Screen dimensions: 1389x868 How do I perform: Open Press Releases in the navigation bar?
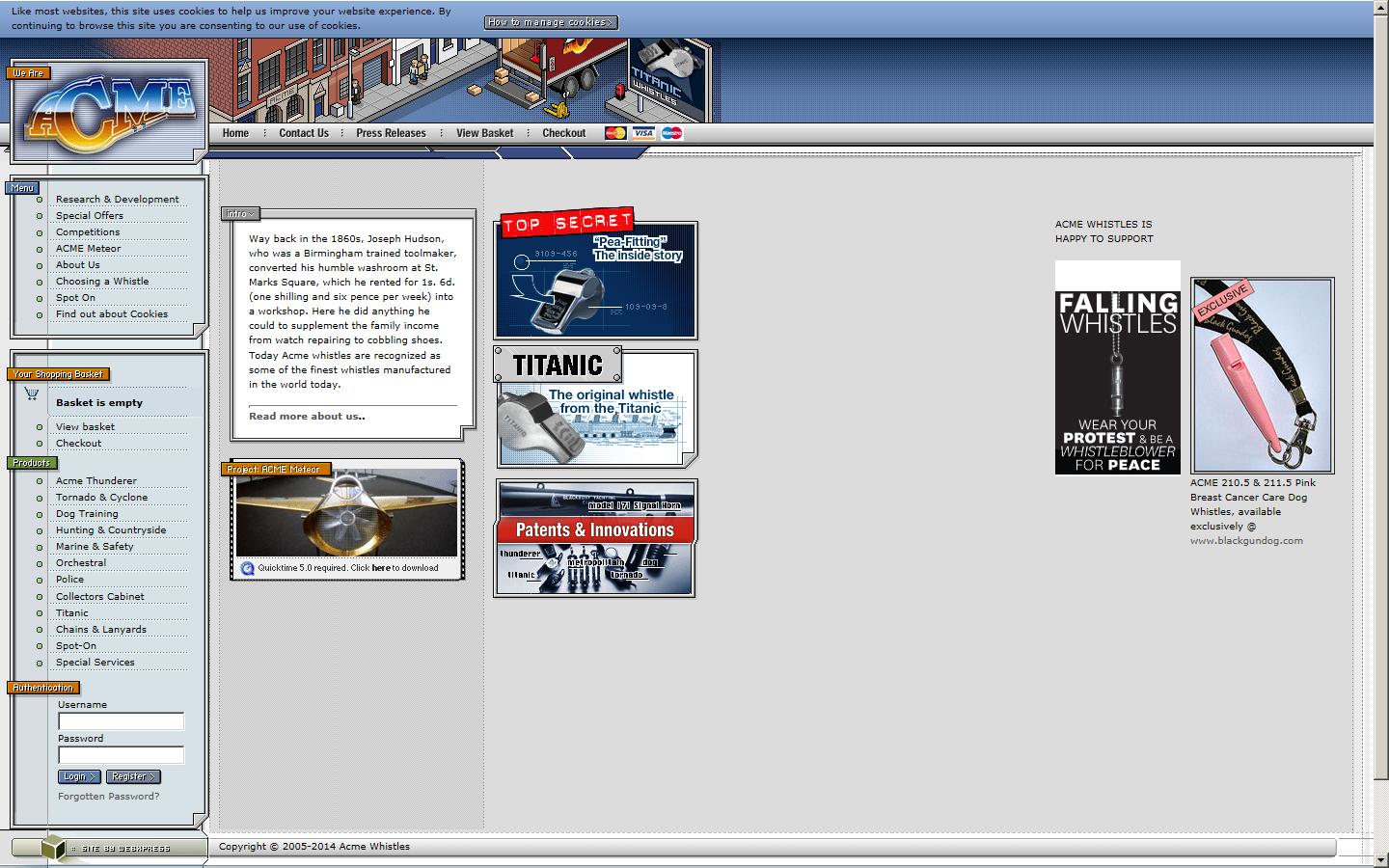pos(391,133)
